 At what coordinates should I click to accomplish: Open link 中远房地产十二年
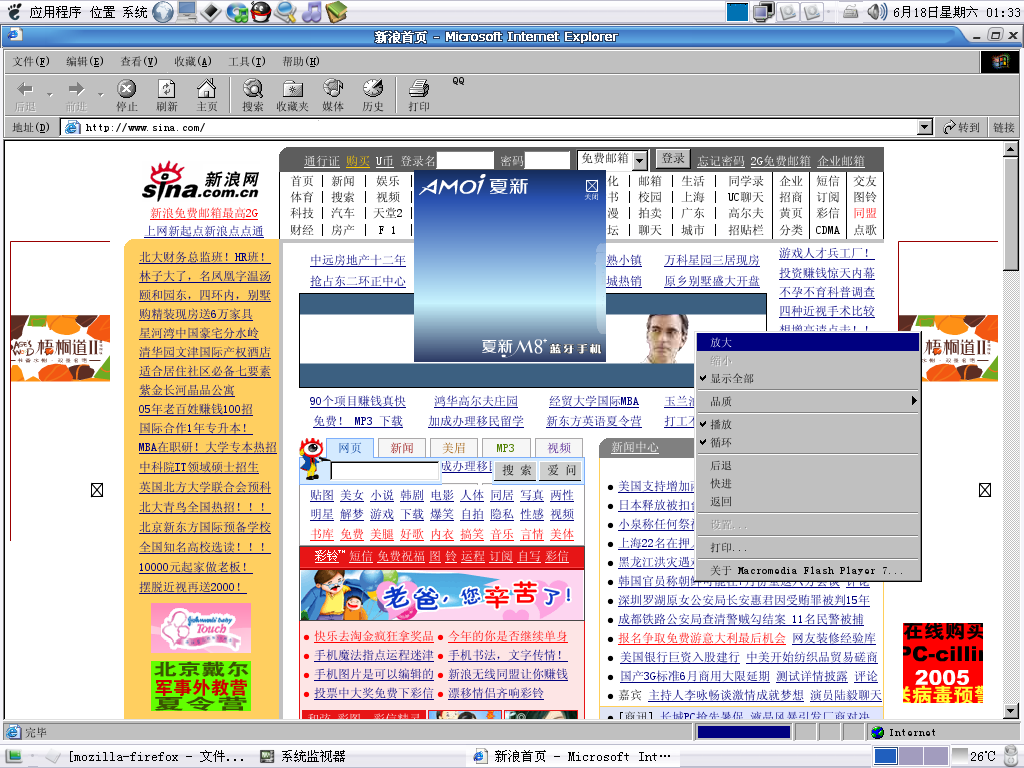pos(358,260)
